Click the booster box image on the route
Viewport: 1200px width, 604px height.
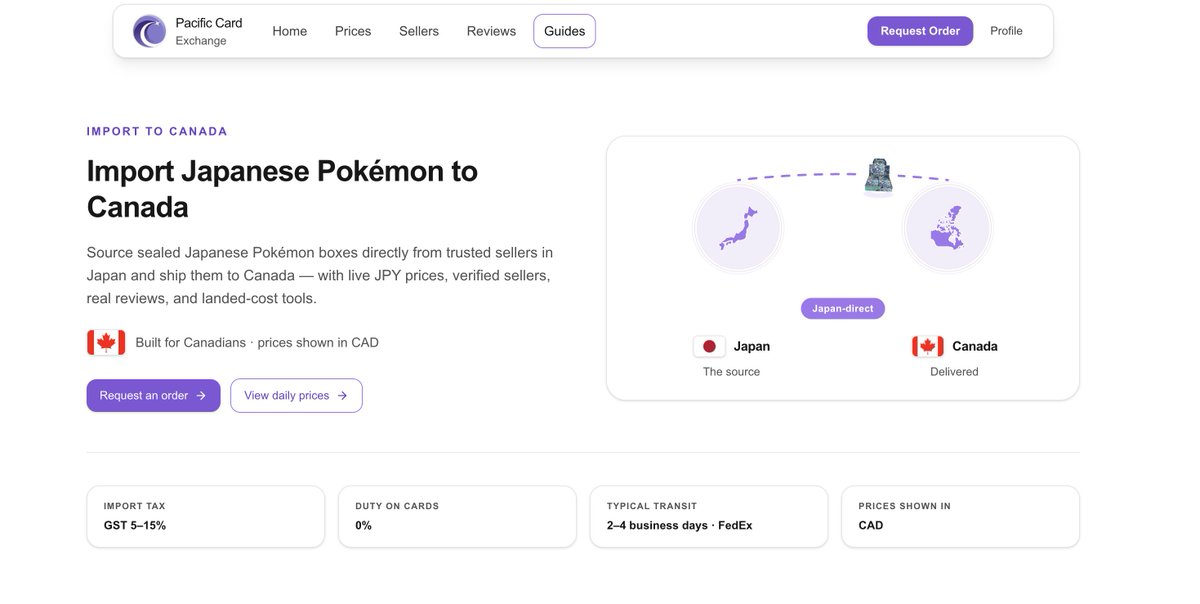coord(878,176)
